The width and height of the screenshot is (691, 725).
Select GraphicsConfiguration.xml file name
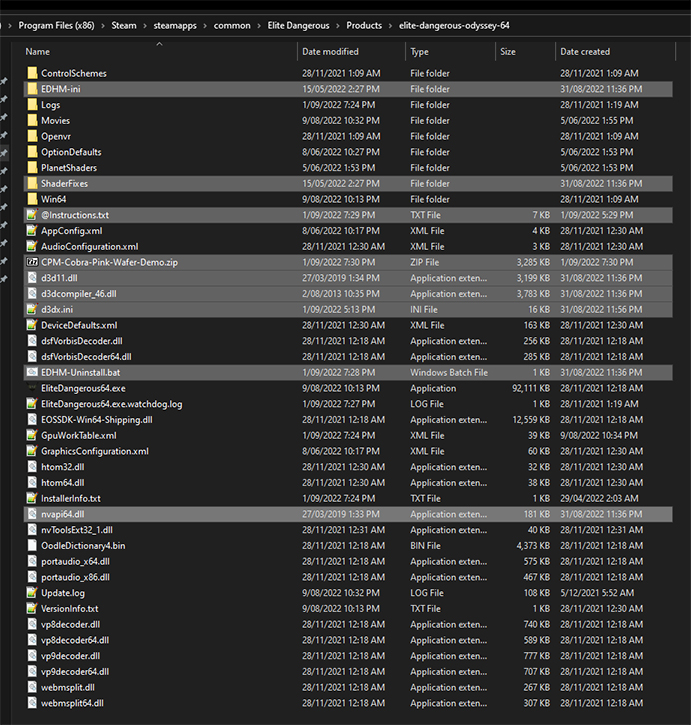(x=95, y=451)
